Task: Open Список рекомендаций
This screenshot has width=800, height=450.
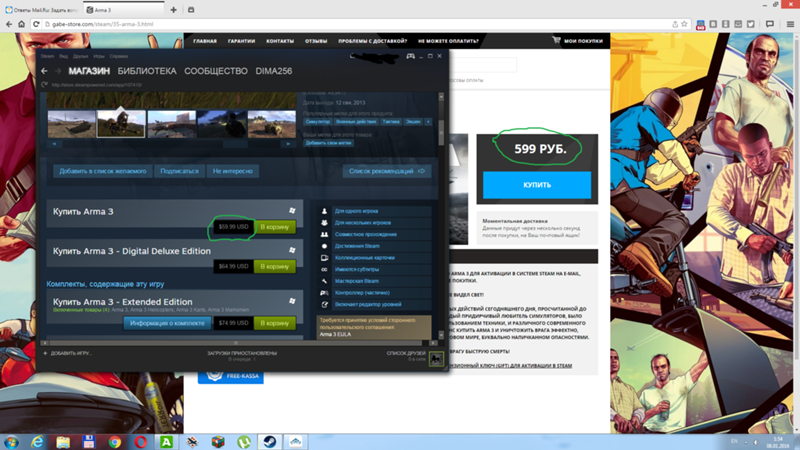Action: [387, 171]
